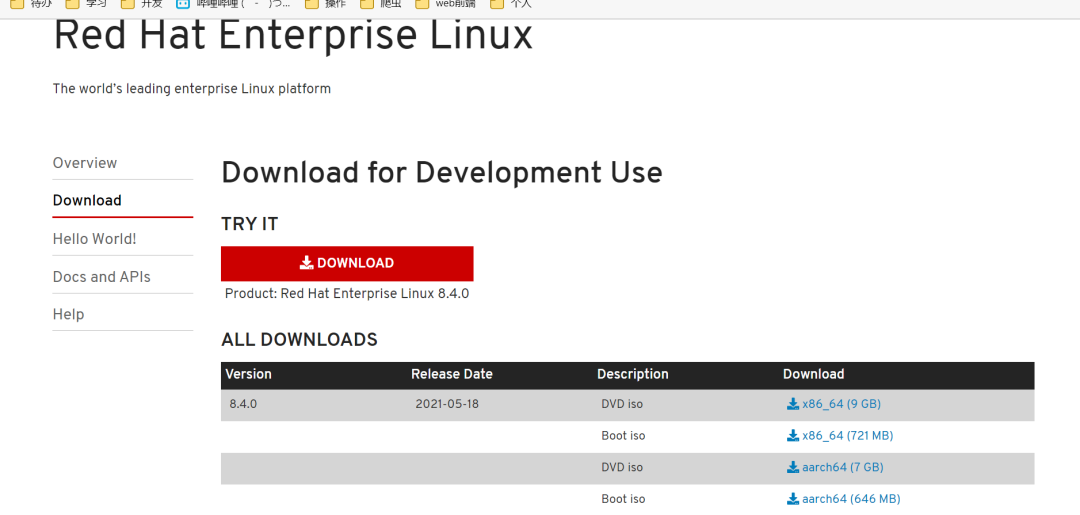Click the release date 2021-05-18
This screenshot has height=515, width=1080.
[447, 404]
